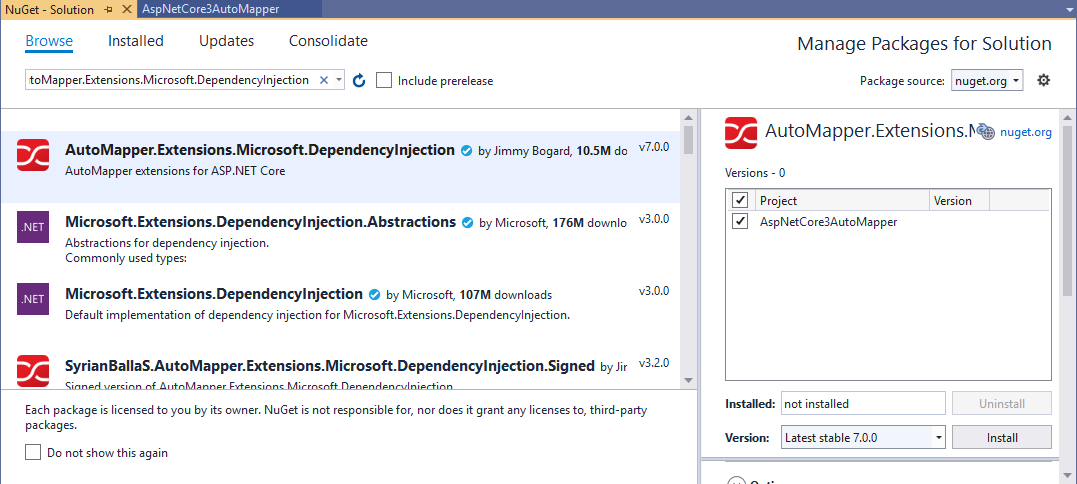Click package list scrollbar up arrow
Screen dimensions: 1077x484
688,117
